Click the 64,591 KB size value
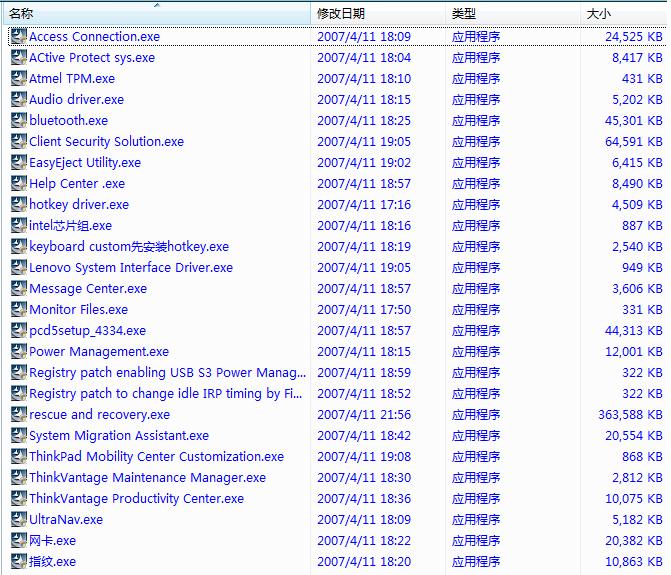This screenshot has width=671, height=575. point(634,142)
